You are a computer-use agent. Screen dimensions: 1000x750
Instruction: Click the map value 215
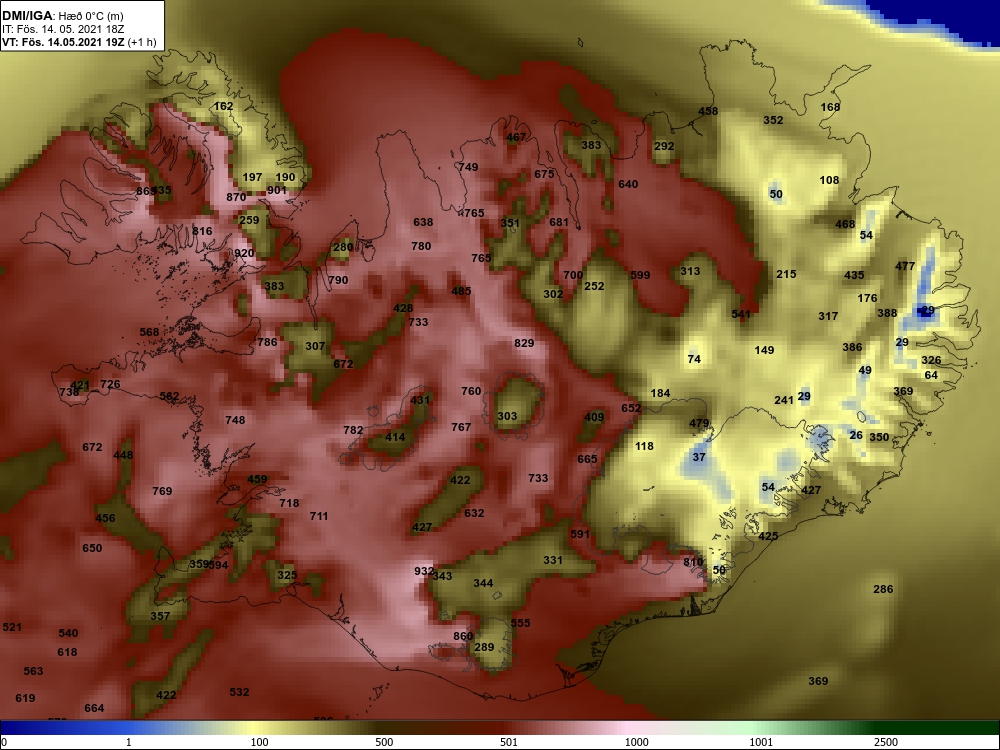[x=786, y=274]
